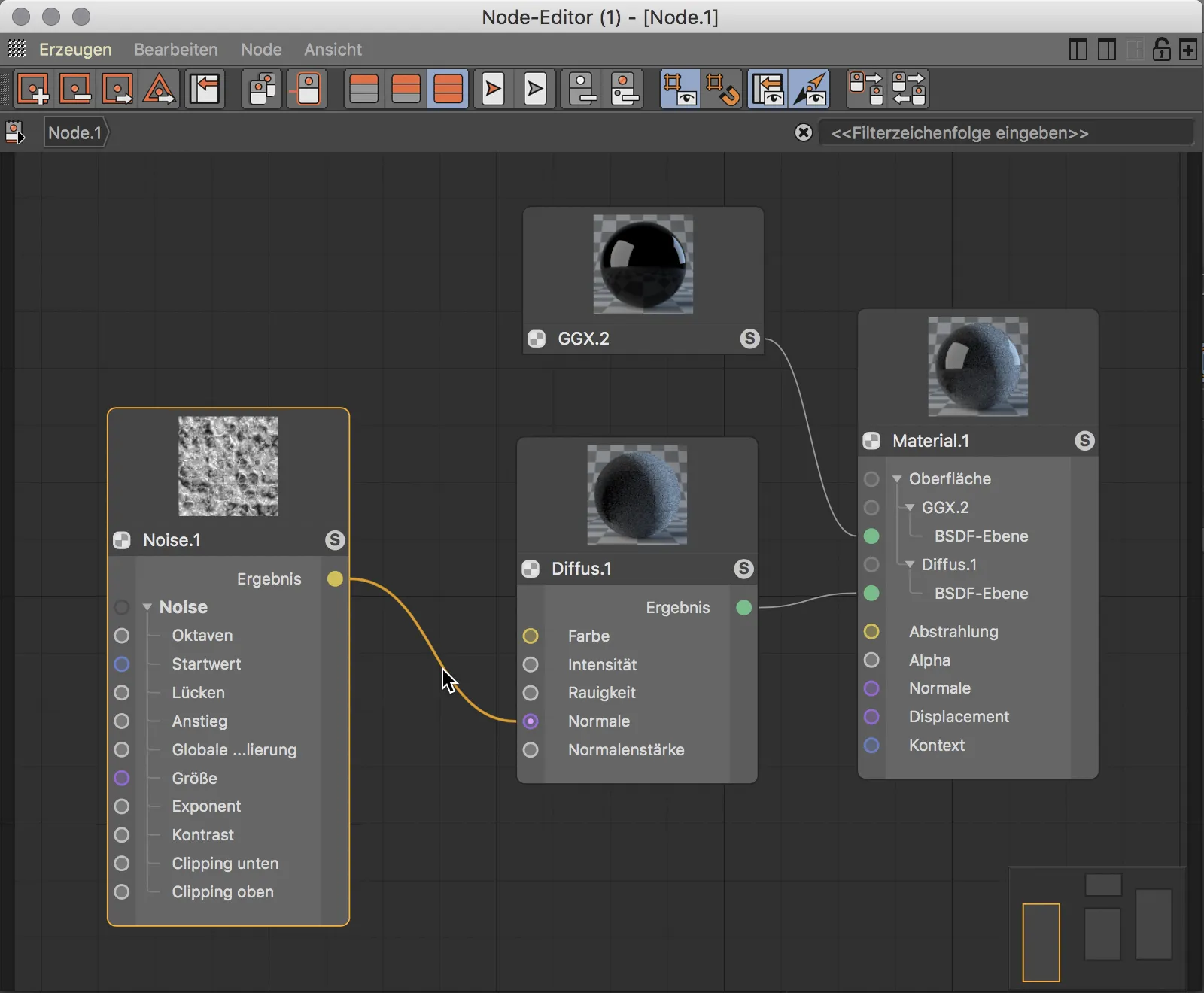Create a new node with the add-node icon
This screenshot has height=993, width=1204.
[x=35, y=88]
